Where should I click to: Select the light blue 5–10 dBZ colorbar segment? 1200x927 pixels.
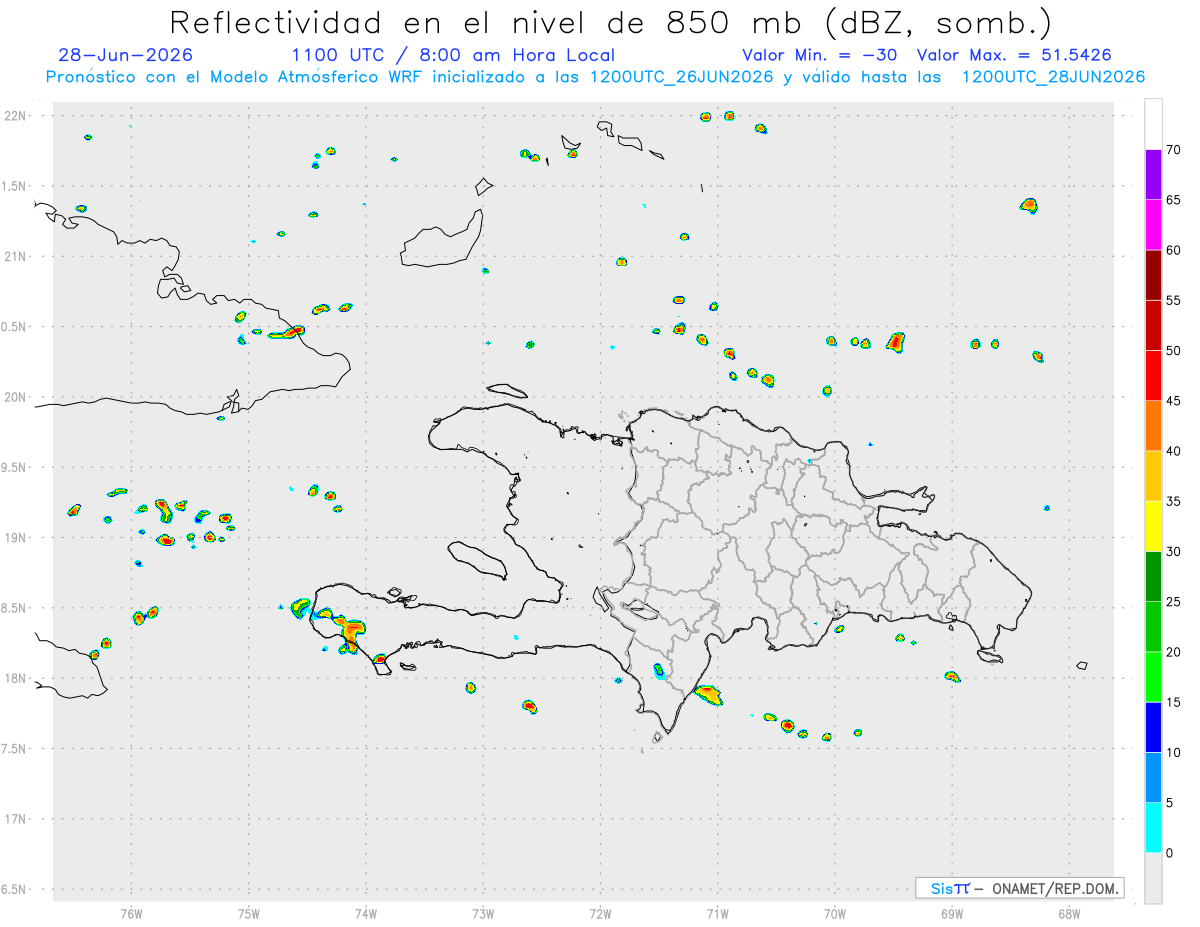(1153, 778)
